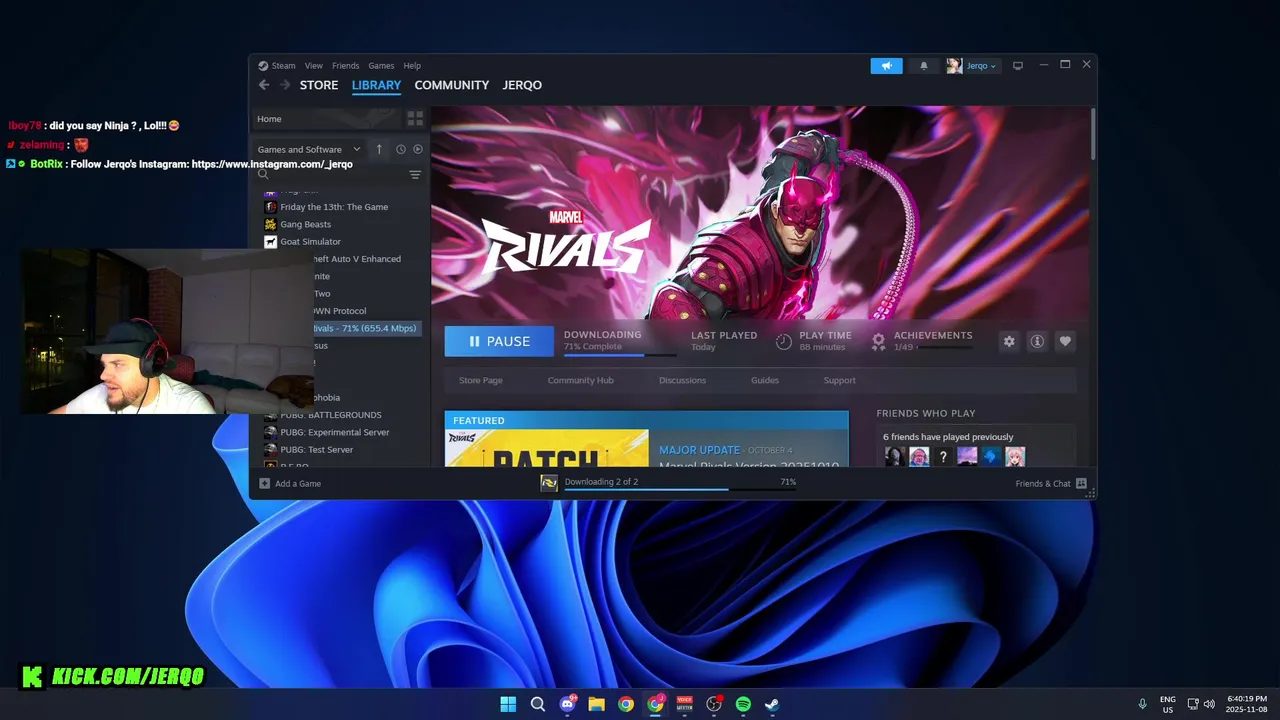The height and width of the screenshot is (720, 1280).
Task: Click the up-arrow sort icon beside Games and Software
Action: click(x=379, y=149)
